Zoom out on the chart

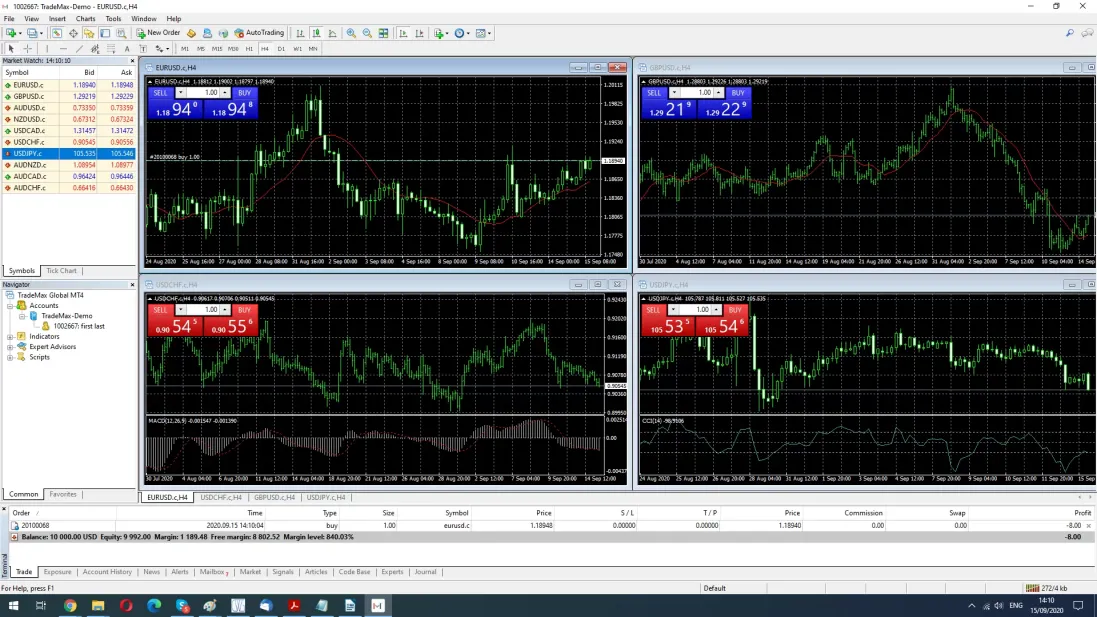(367, 33)
